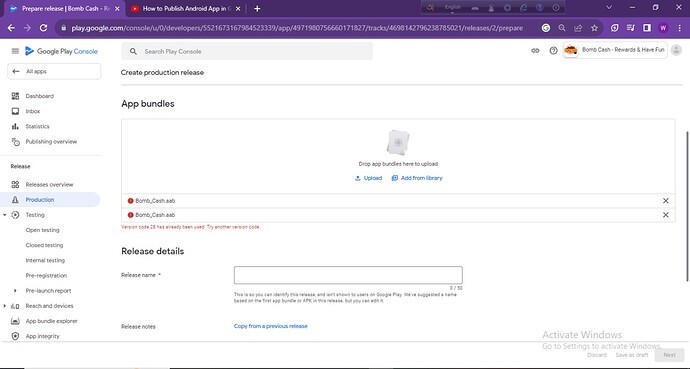Screen dimensions: 690x369
Task: Click the browser back arrow
Action: click(11, 28)
